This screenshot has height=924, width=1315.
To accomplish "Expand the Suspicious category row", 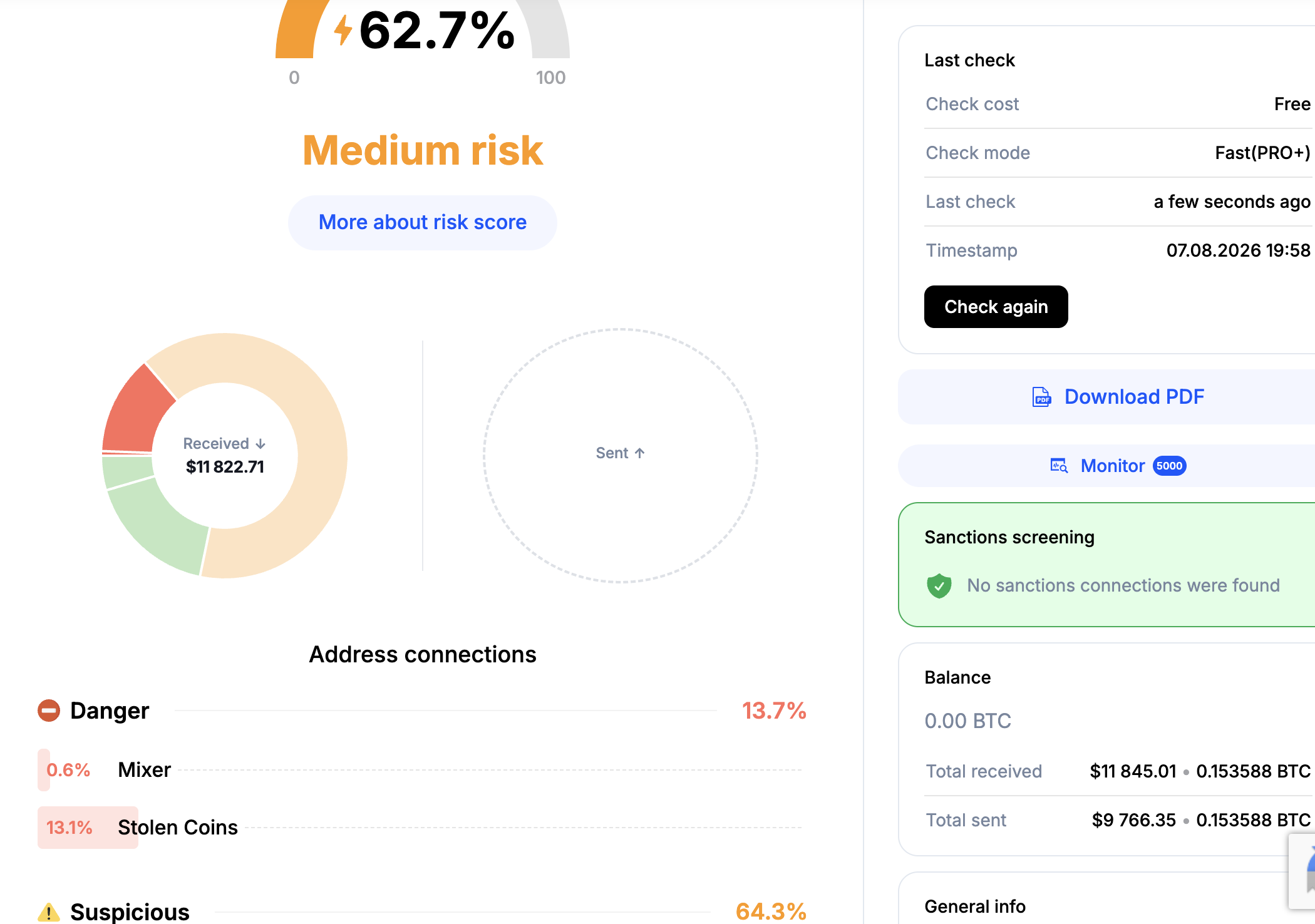I will point(422,912).
